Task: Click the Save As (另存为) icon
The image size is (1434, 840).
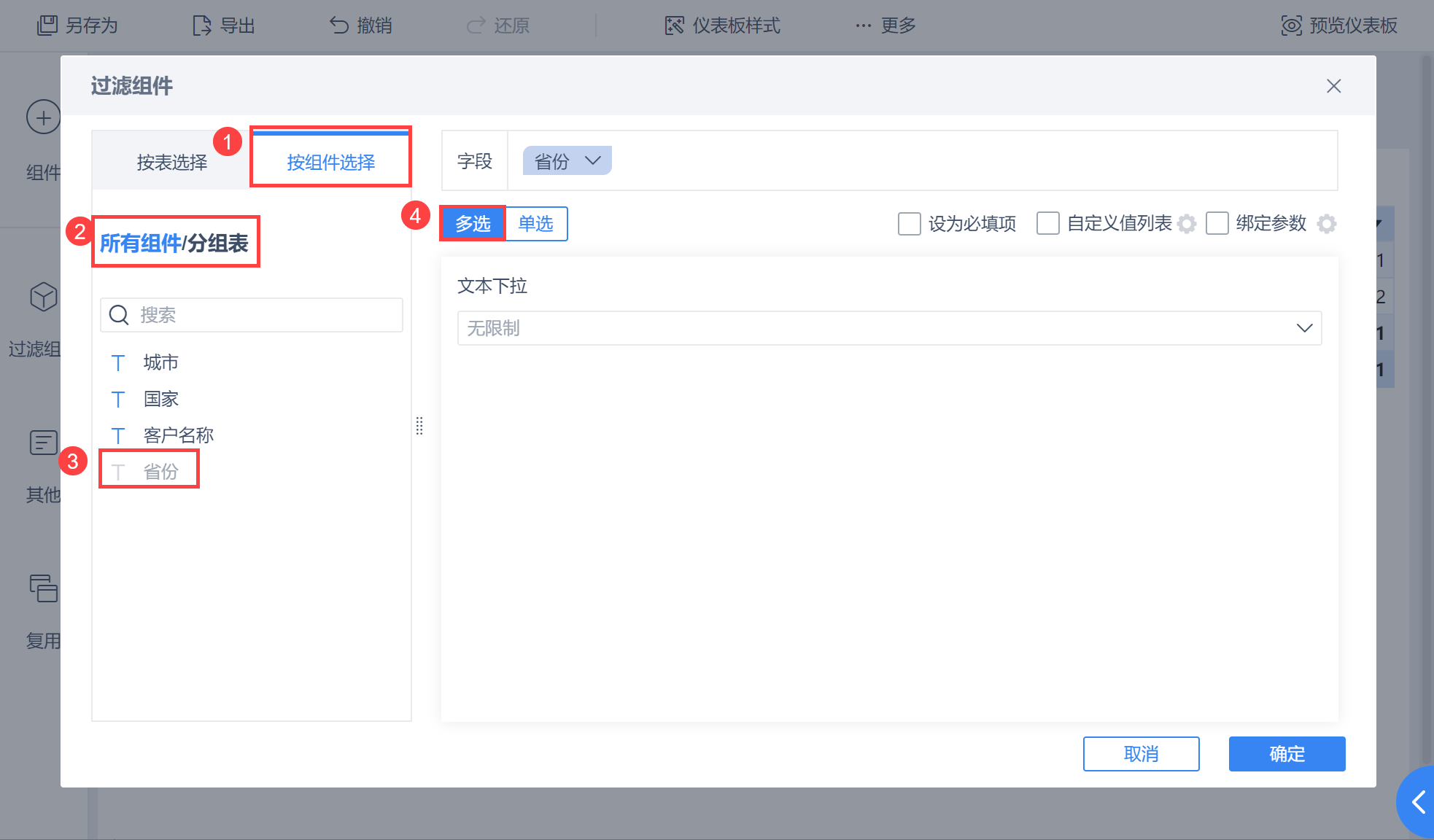Action: click(x=47, y=26)
